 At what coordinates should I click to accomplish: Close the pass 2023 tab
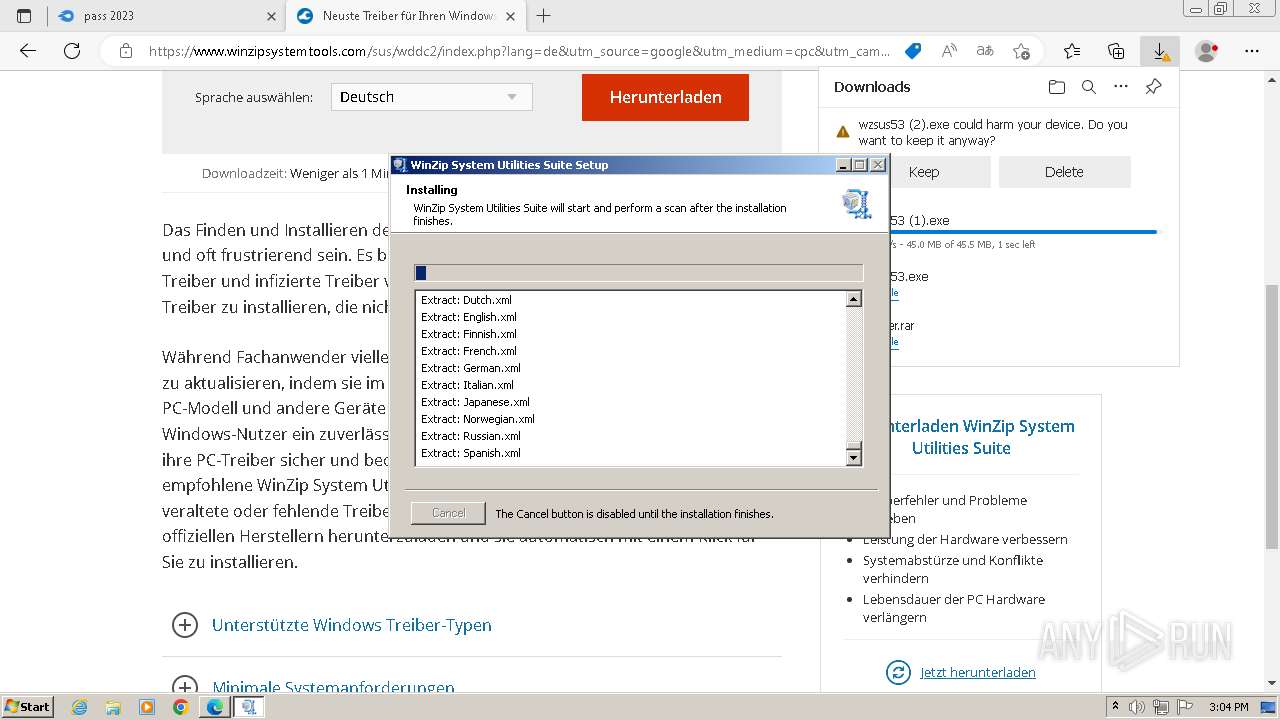(272, 16)
